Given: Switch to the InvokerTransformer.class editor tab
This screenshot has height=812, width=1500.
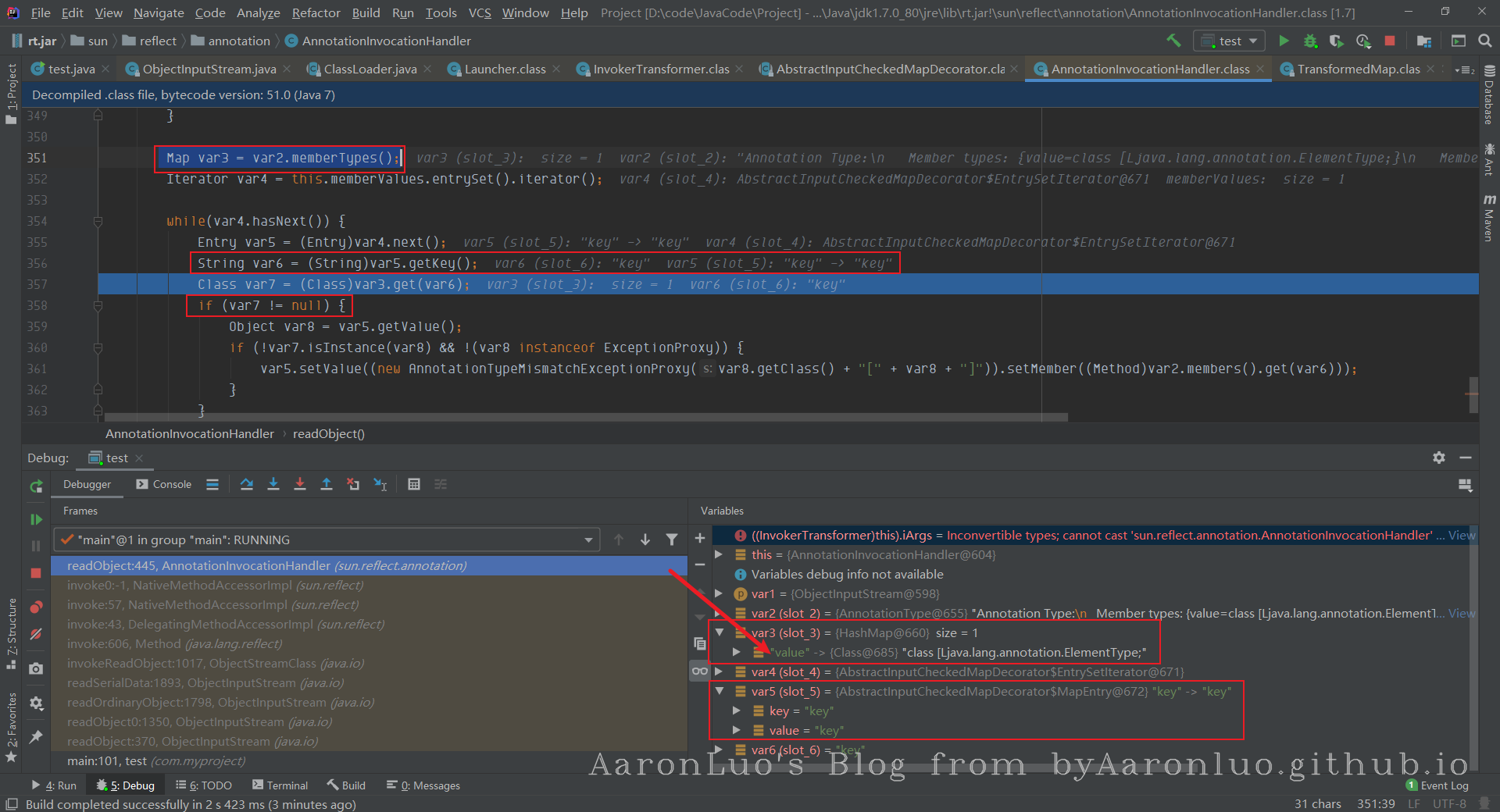Looking at the screenshot, I should click(x=661, y=69).
